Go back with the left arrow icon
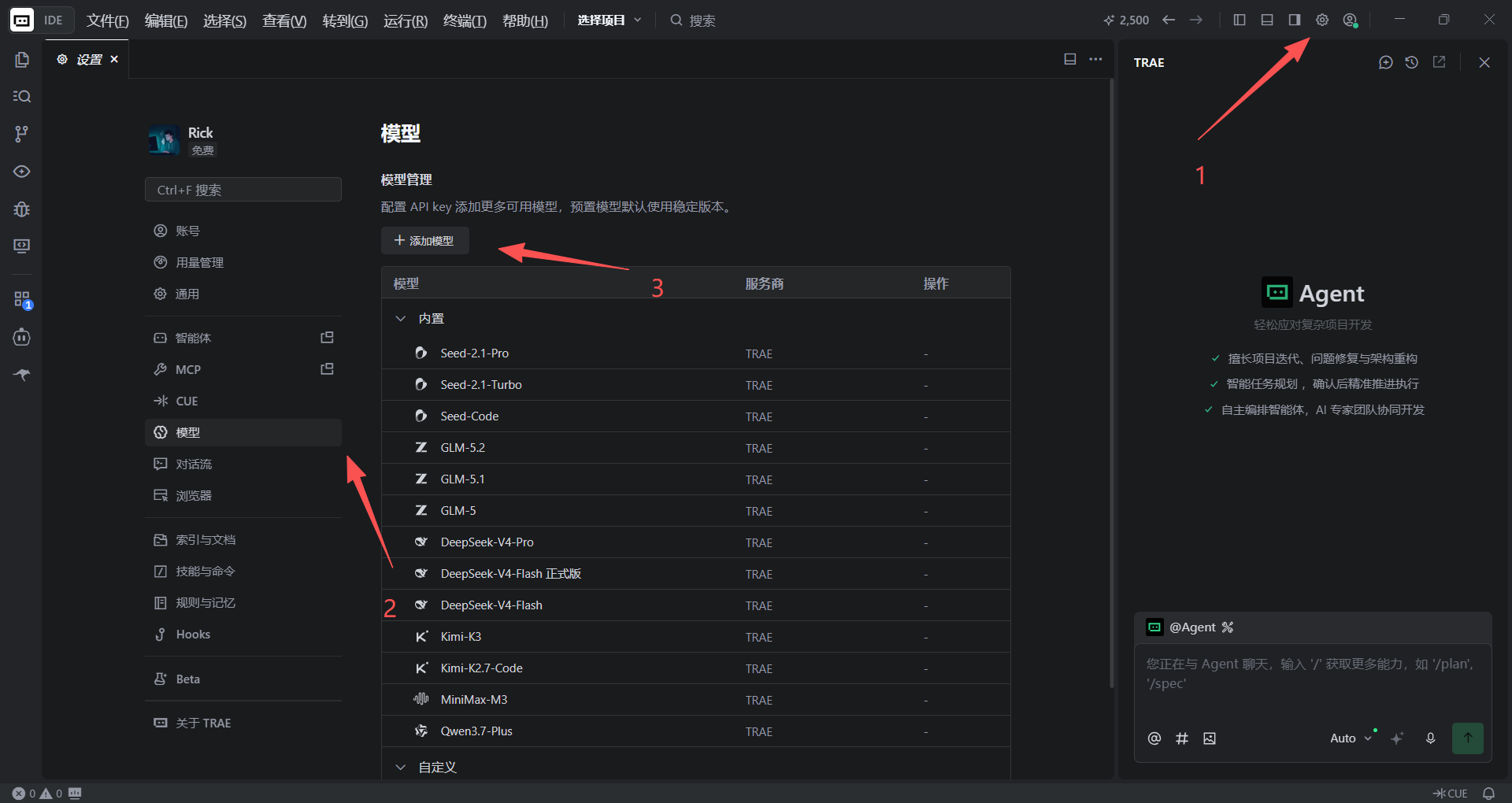Screen dimensions: 1512x803 tap(1169, 20)
